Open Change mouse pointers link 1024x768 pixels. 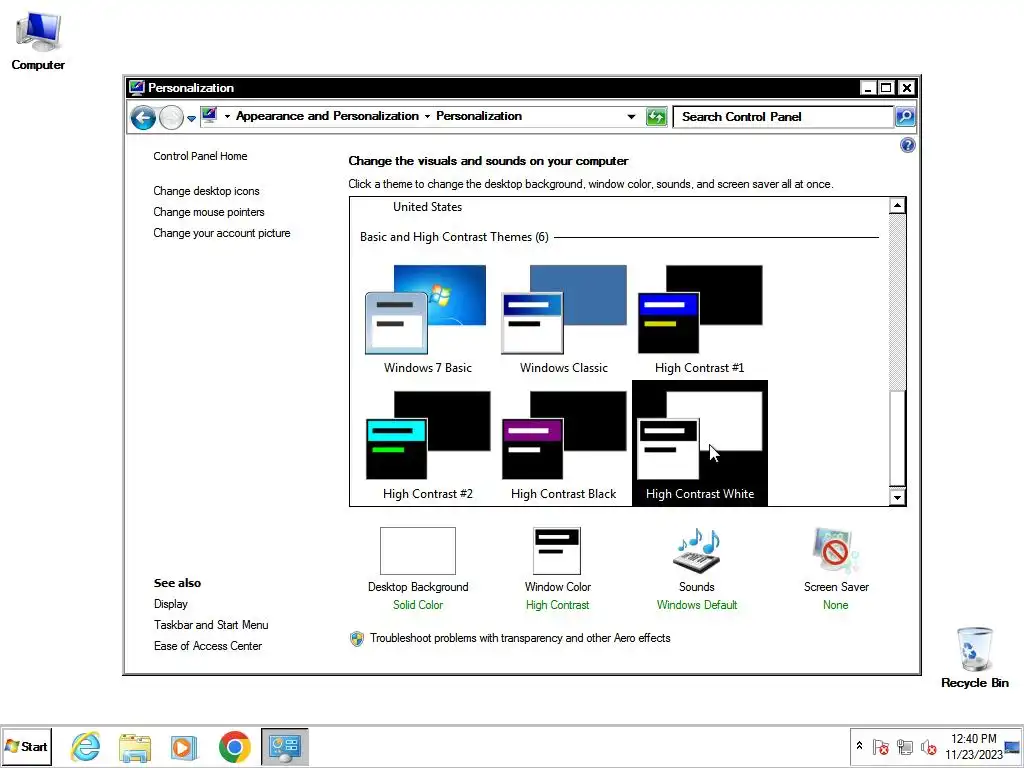click(x=209, y=212)
